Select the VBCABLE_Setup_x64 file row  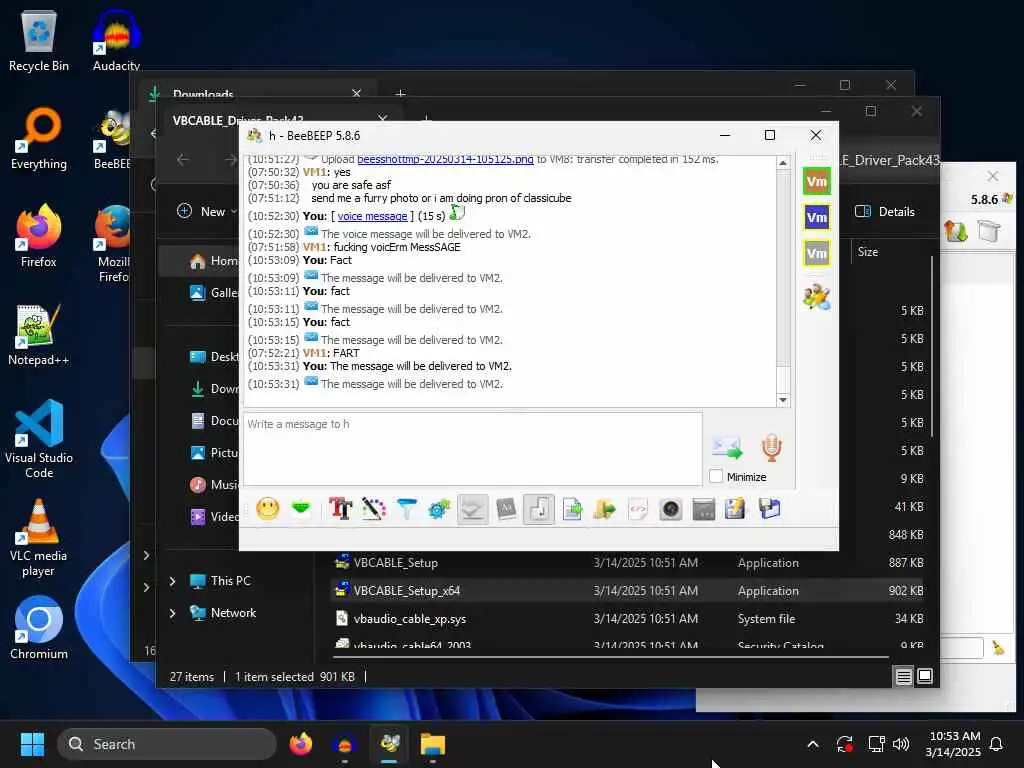(x=627, y=590)
